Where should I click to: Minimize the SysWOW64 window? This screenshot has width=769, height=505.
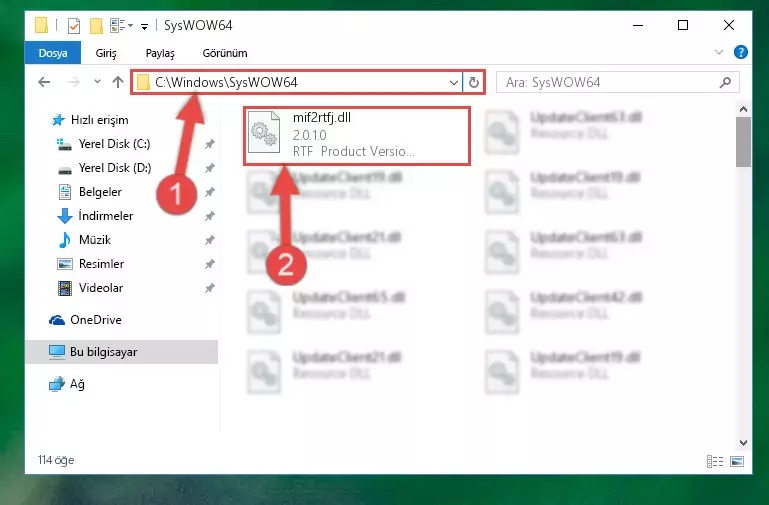pos(638,25)
